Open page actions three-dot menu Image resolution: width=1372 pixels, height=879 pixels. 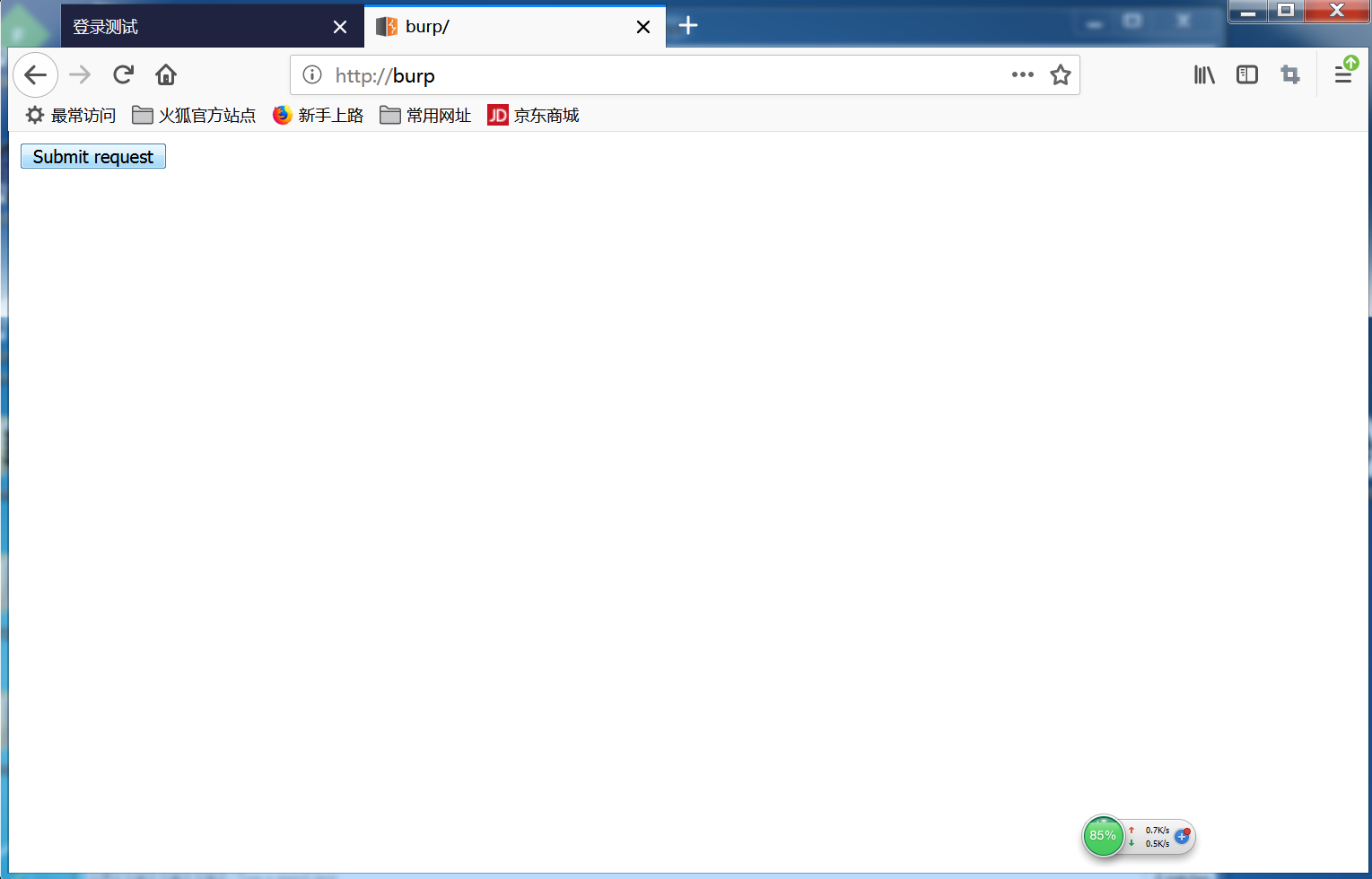tap(1023, 75)
